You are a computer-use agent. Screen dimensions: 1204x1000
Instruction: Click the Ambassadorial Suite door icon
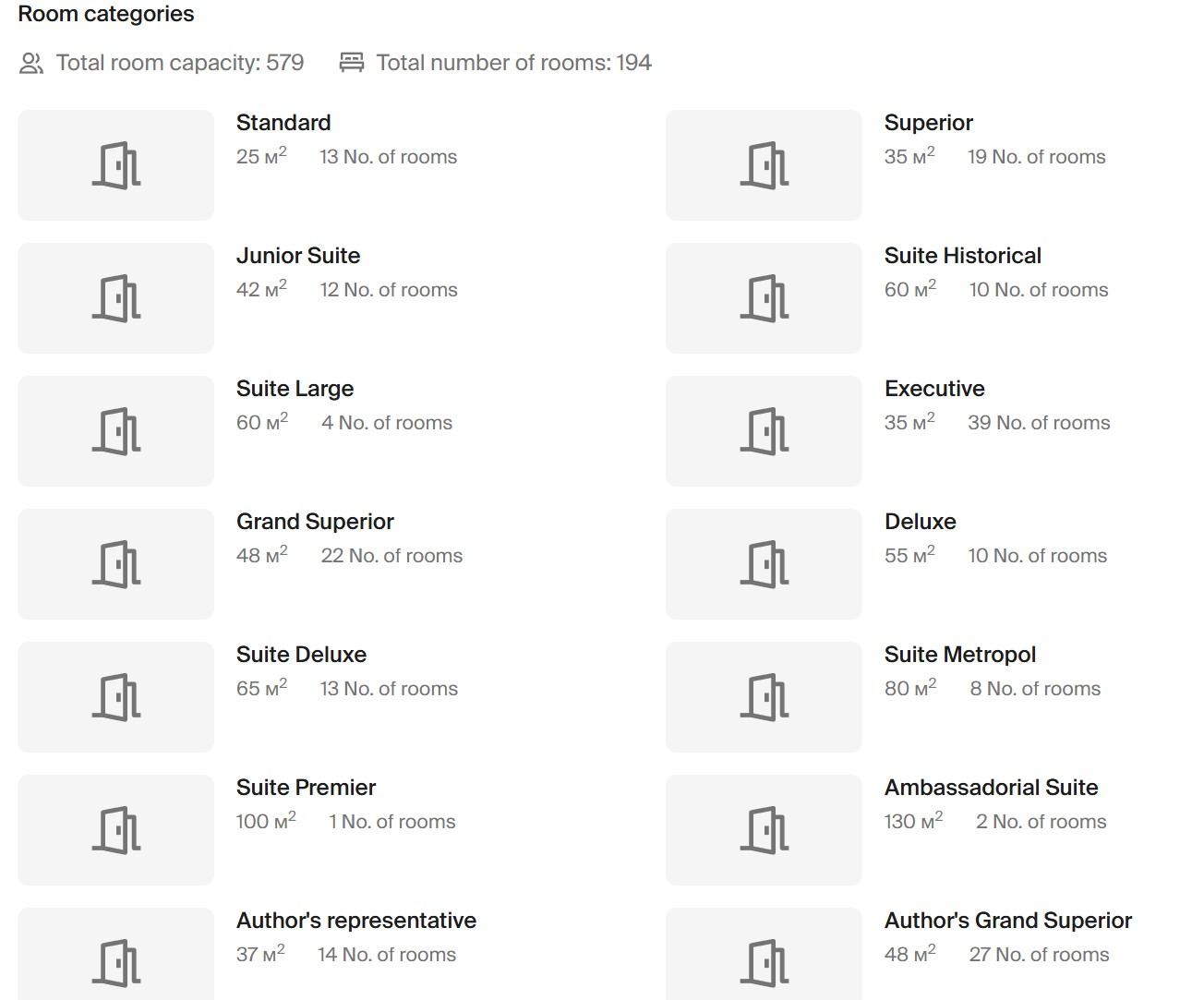(765, 830)
